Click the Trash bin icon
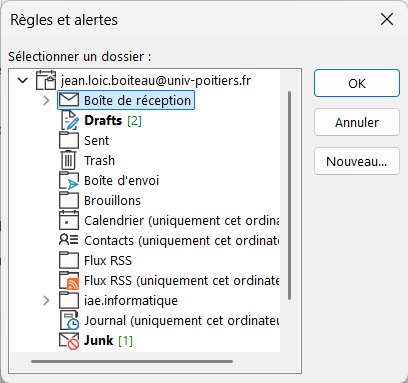This screenshot has width=408, height=383. tap(68, 160)
